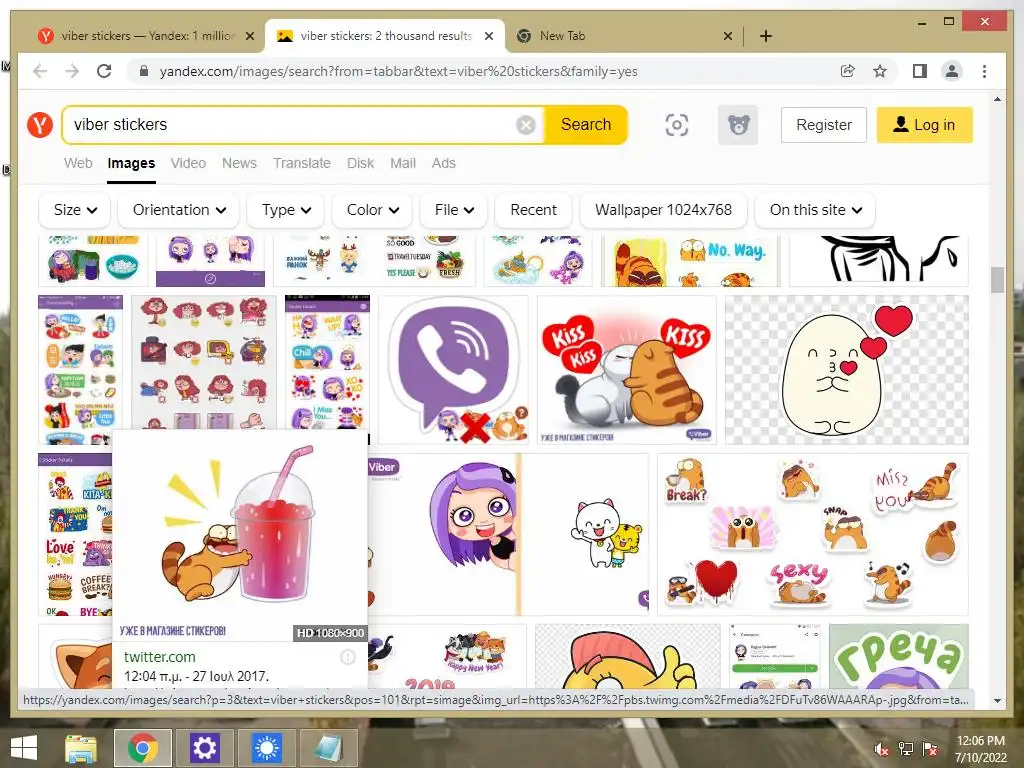Click the muted volume tray icon
Image resolution: width=1024 pixels, height=768 pixels.
tap(881, 749)
